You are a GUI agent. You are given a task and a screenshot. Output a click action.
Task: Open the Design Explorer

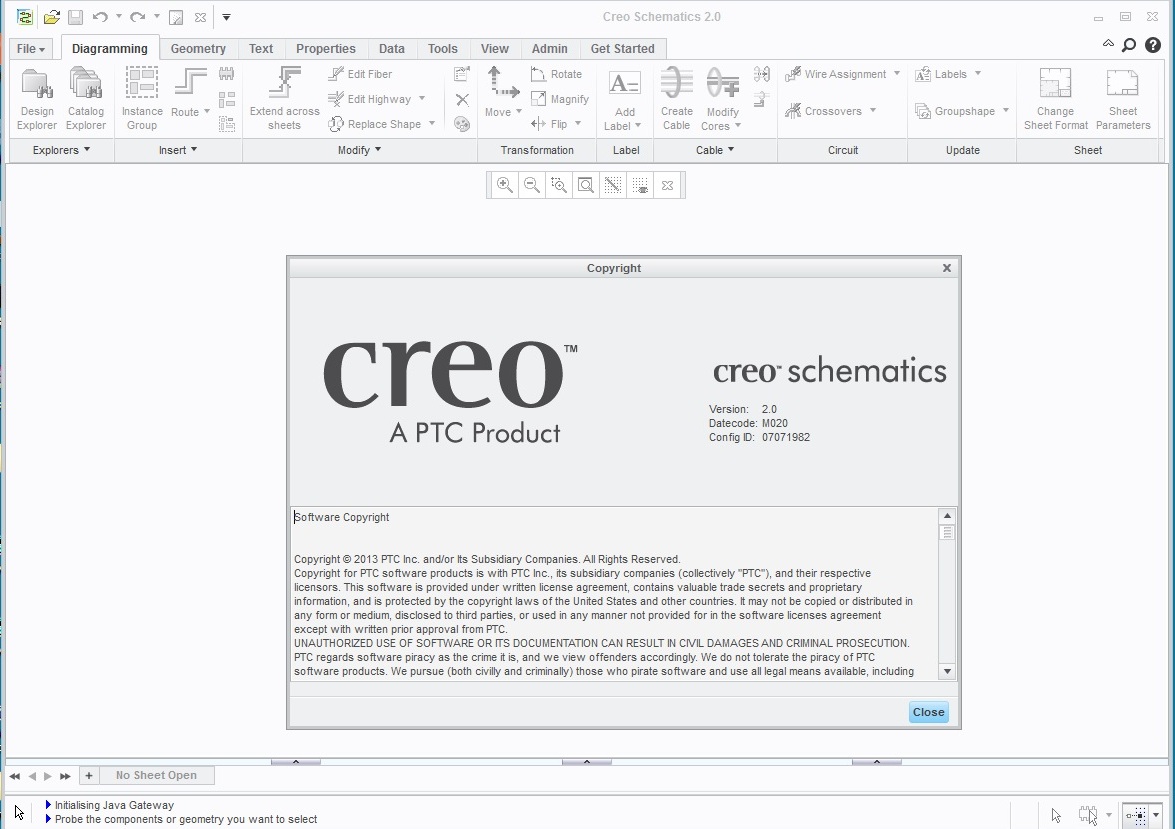click(37, 98)
